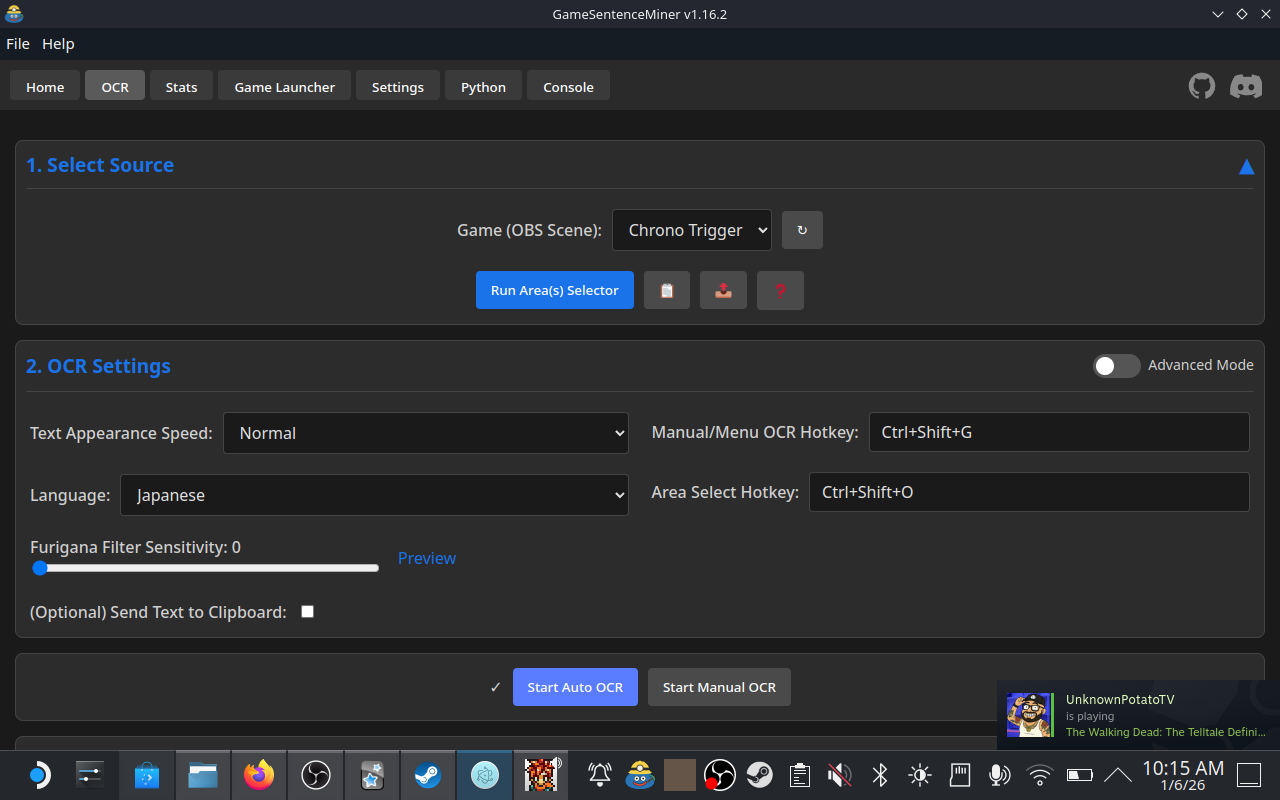Unmute audio via the muted speaker tray icon
Image resolution: width=1280 pixels, height=800 pixels.
pos(839,775)
